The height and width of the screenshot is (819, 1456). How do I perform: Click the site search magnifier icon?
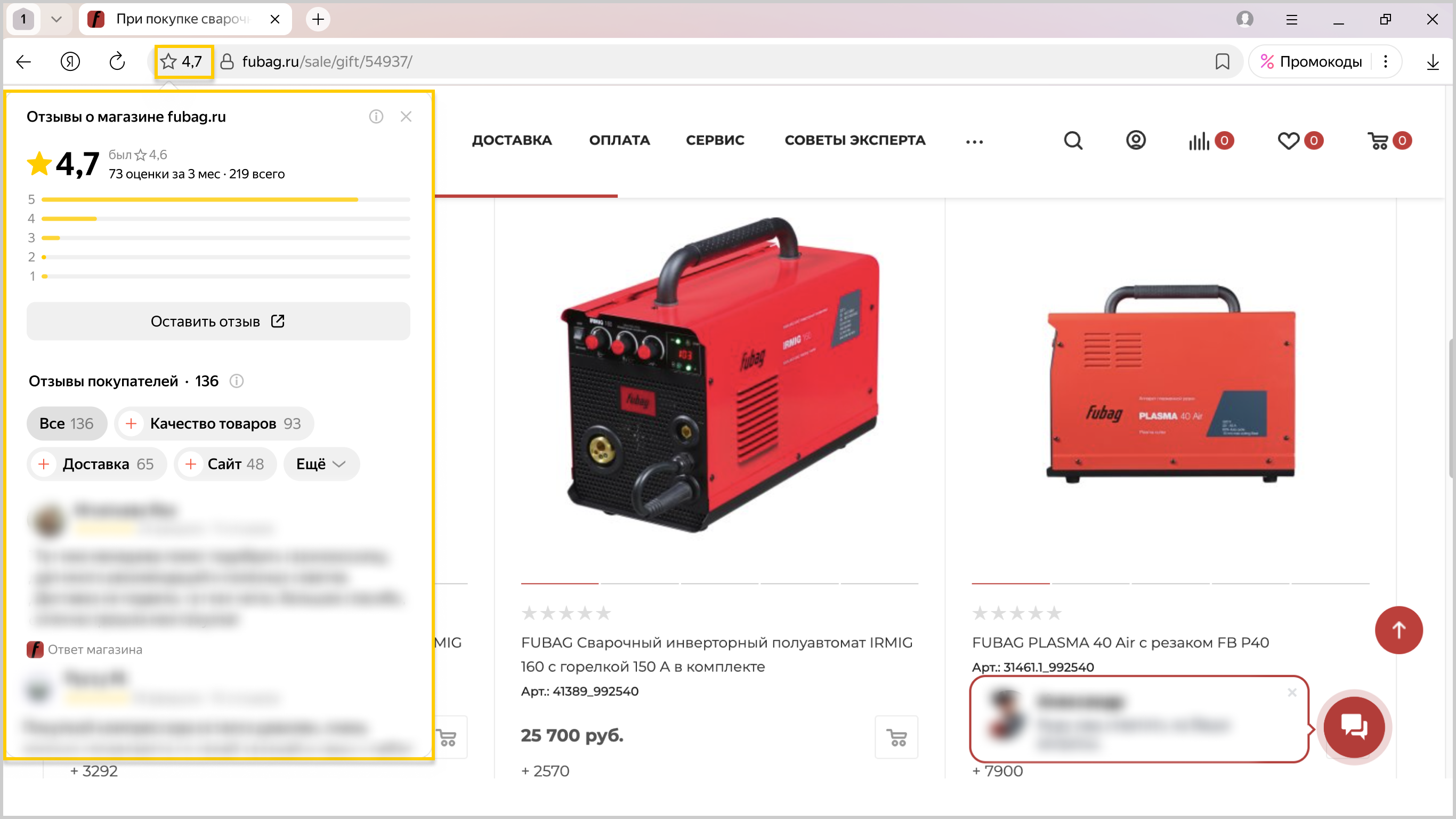pos(1072,140)
